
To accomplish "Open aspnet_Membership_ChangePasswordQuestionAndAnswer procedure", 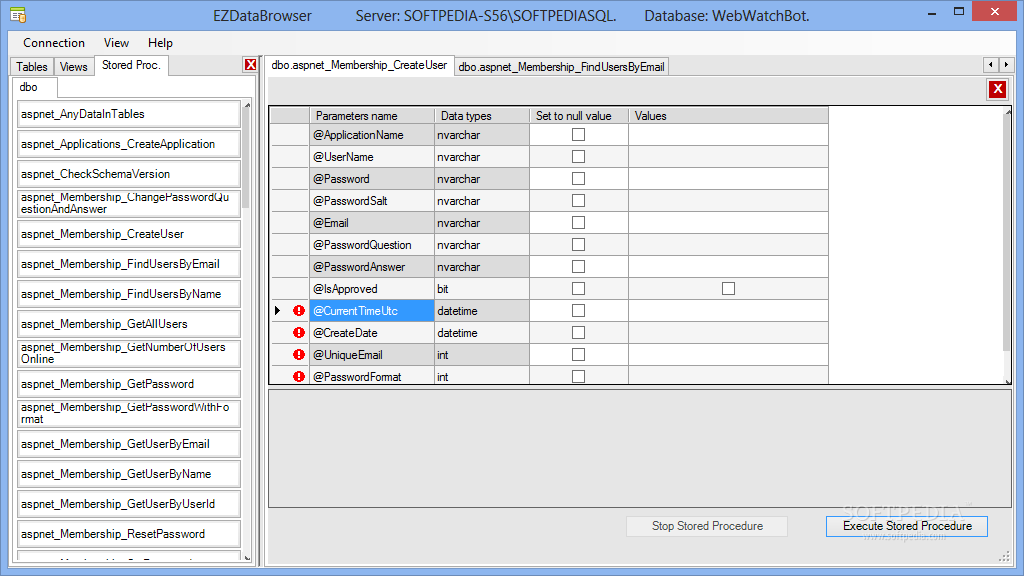I will click(129, 204).
